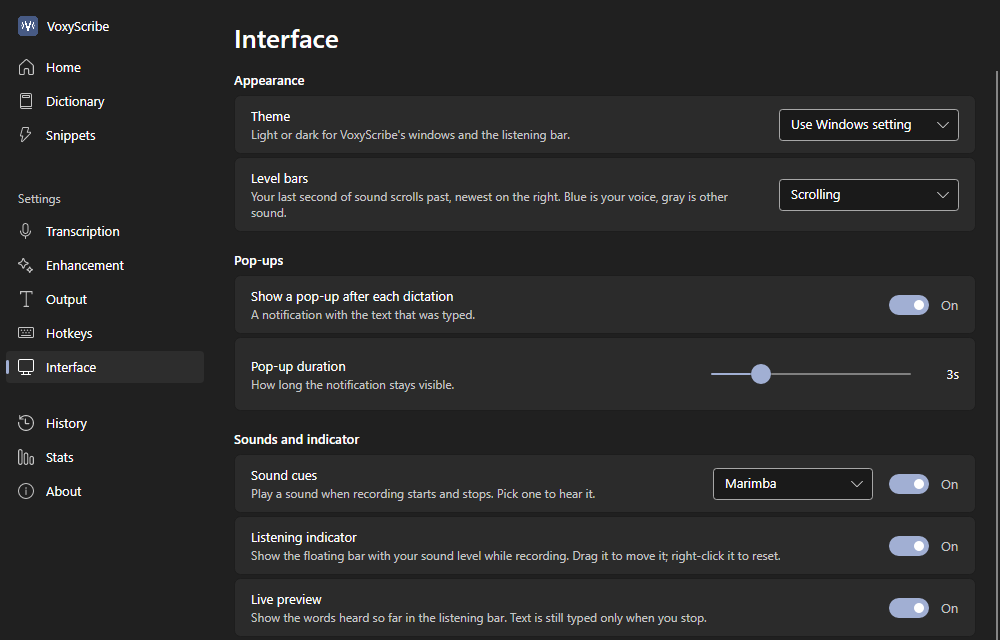Open History label in sidebar
This screenshot has height=640, width=1000.
click(x=66, y=423)
